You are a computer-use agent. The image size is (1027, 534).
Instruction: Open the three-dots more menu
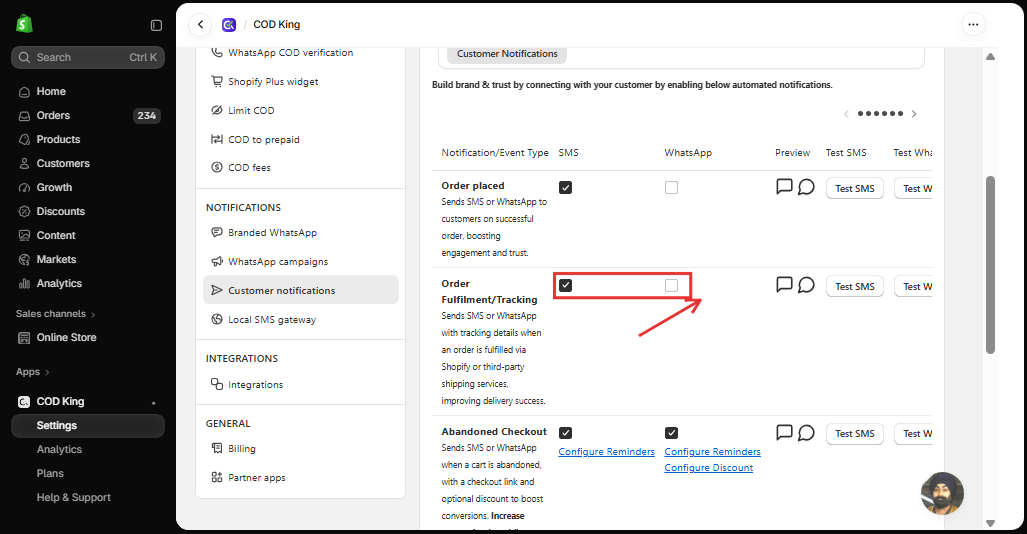pyautogui.click(x=973, y=25)
